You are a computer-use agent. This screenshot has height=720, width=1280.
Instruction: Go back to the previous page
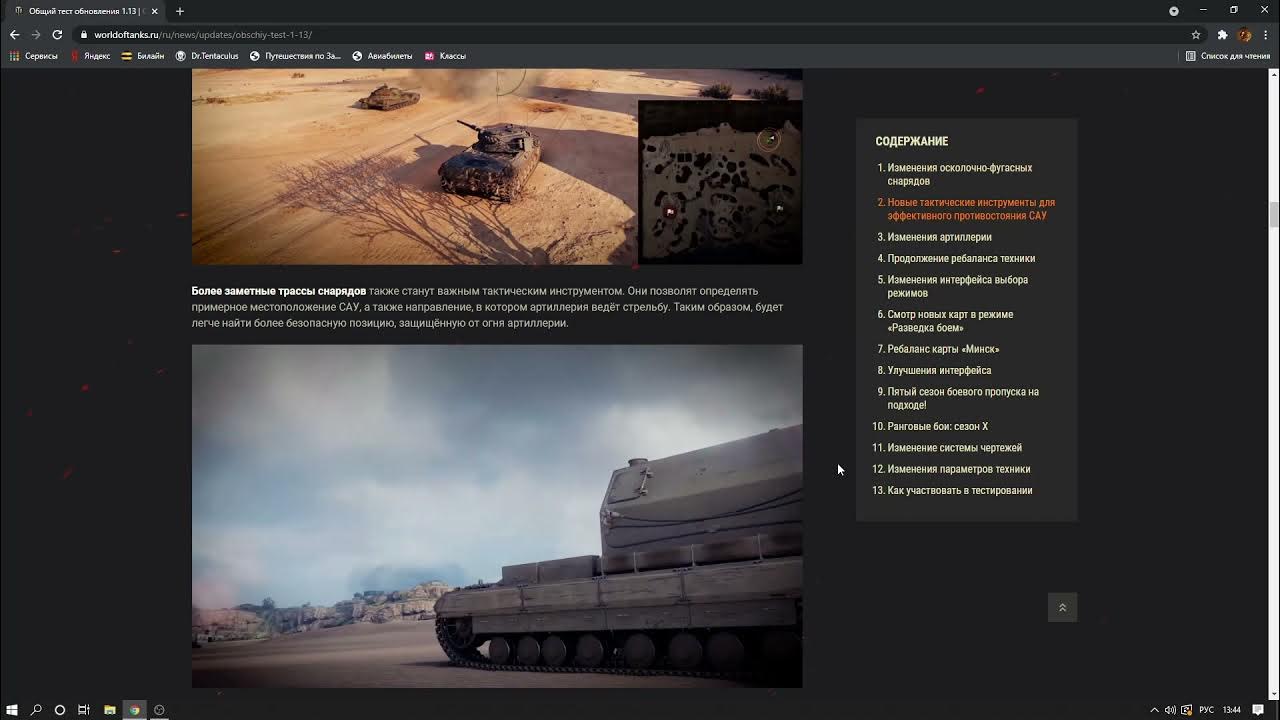(14, 34)
